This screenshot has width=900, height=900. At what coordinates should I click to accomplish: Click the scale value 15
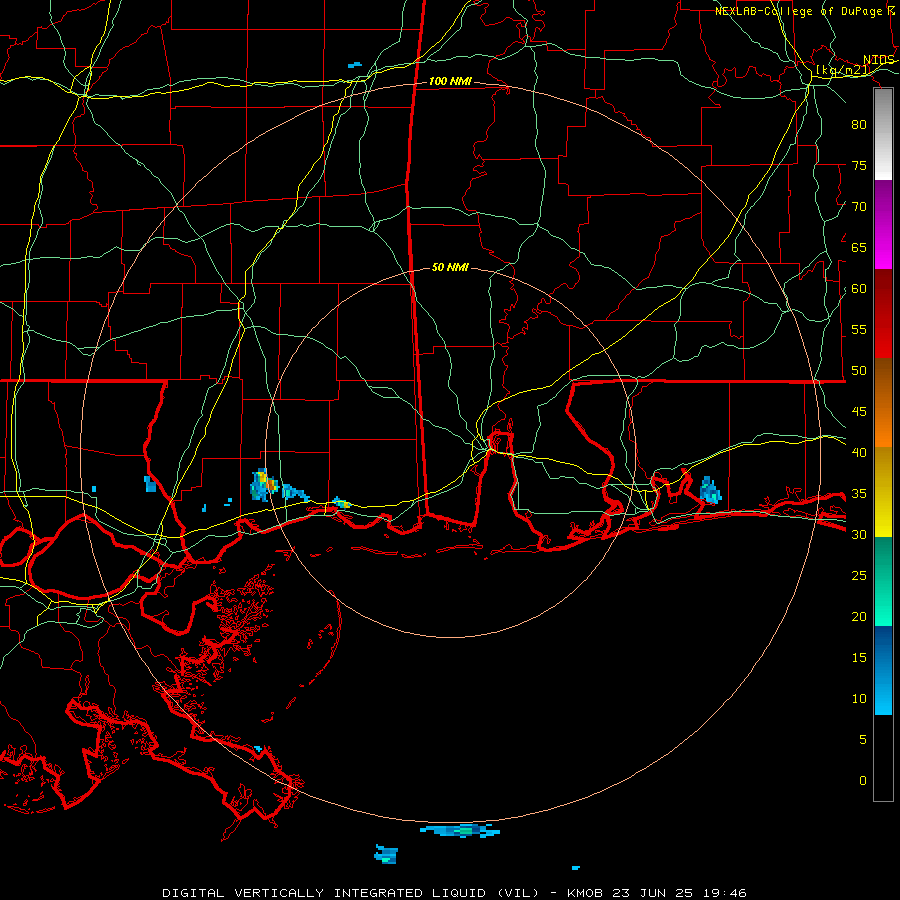pyautogui.click(x=859, y=657)
